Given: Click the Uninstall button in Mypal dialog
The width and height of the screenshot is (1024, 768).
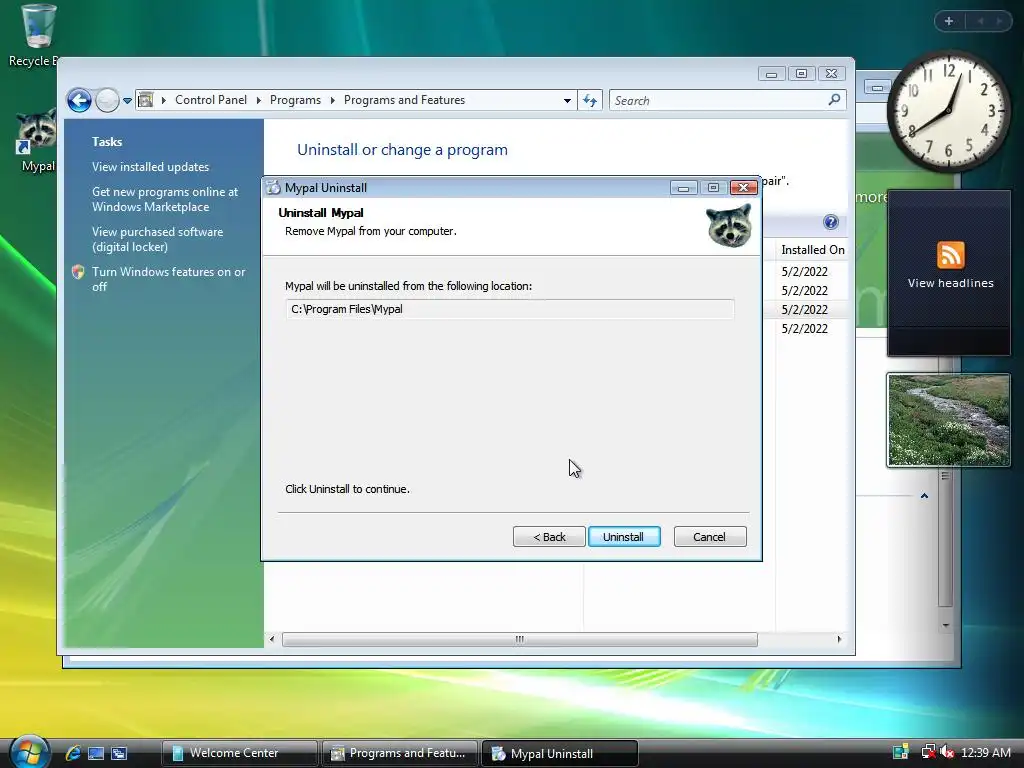Looking at the screenshot, I should (x=624, y=537).
